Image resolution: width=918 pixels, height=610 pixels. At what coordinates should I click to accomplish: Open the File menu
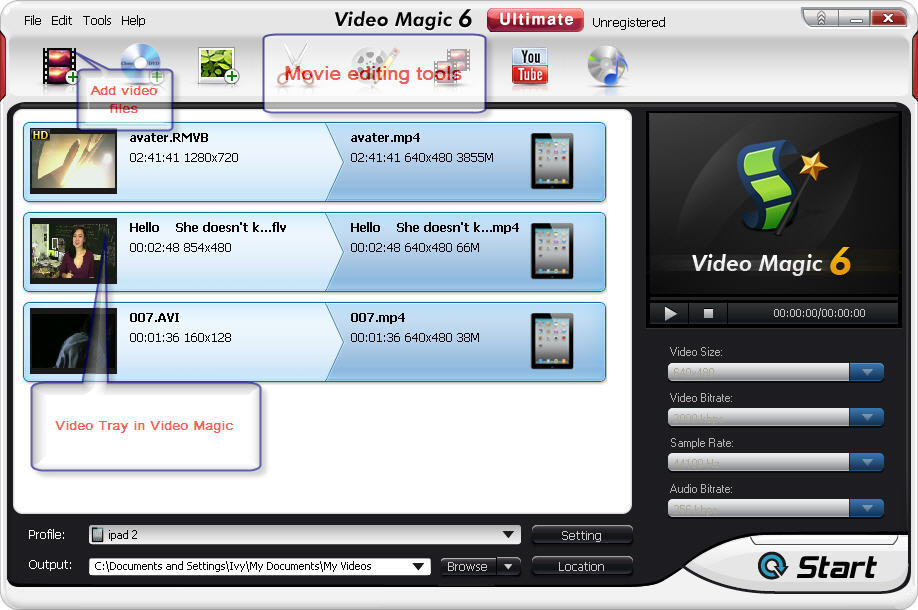(x=33, y=20)
